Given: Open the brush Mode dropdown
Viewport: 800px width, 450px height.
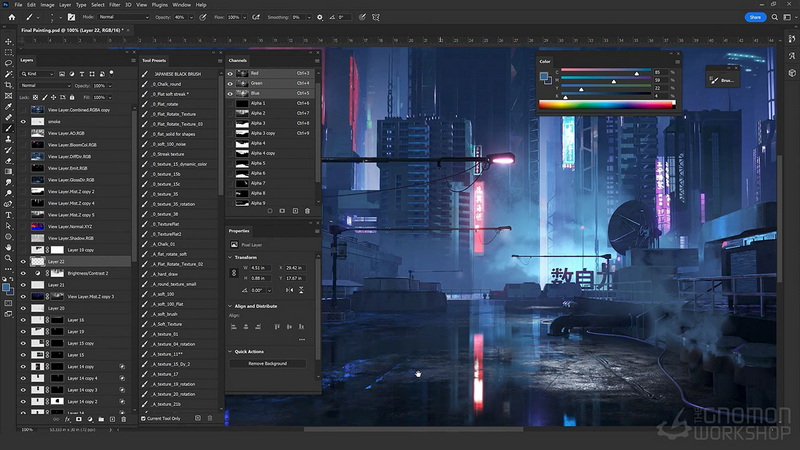Looking at the screenshot, I should [x=123, y=17].
